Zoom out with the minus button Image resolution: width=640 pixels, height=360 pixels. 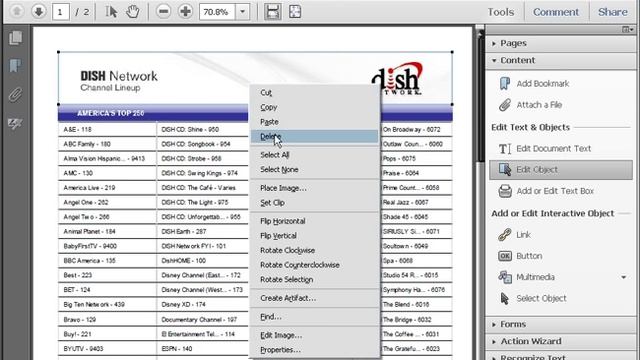163,11
